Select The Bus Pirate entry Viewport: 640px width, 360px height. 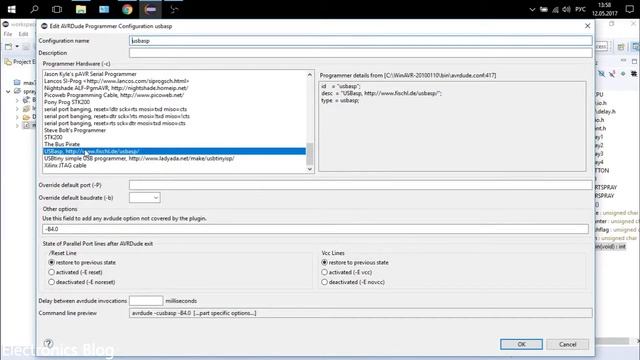tap(62, 144)
